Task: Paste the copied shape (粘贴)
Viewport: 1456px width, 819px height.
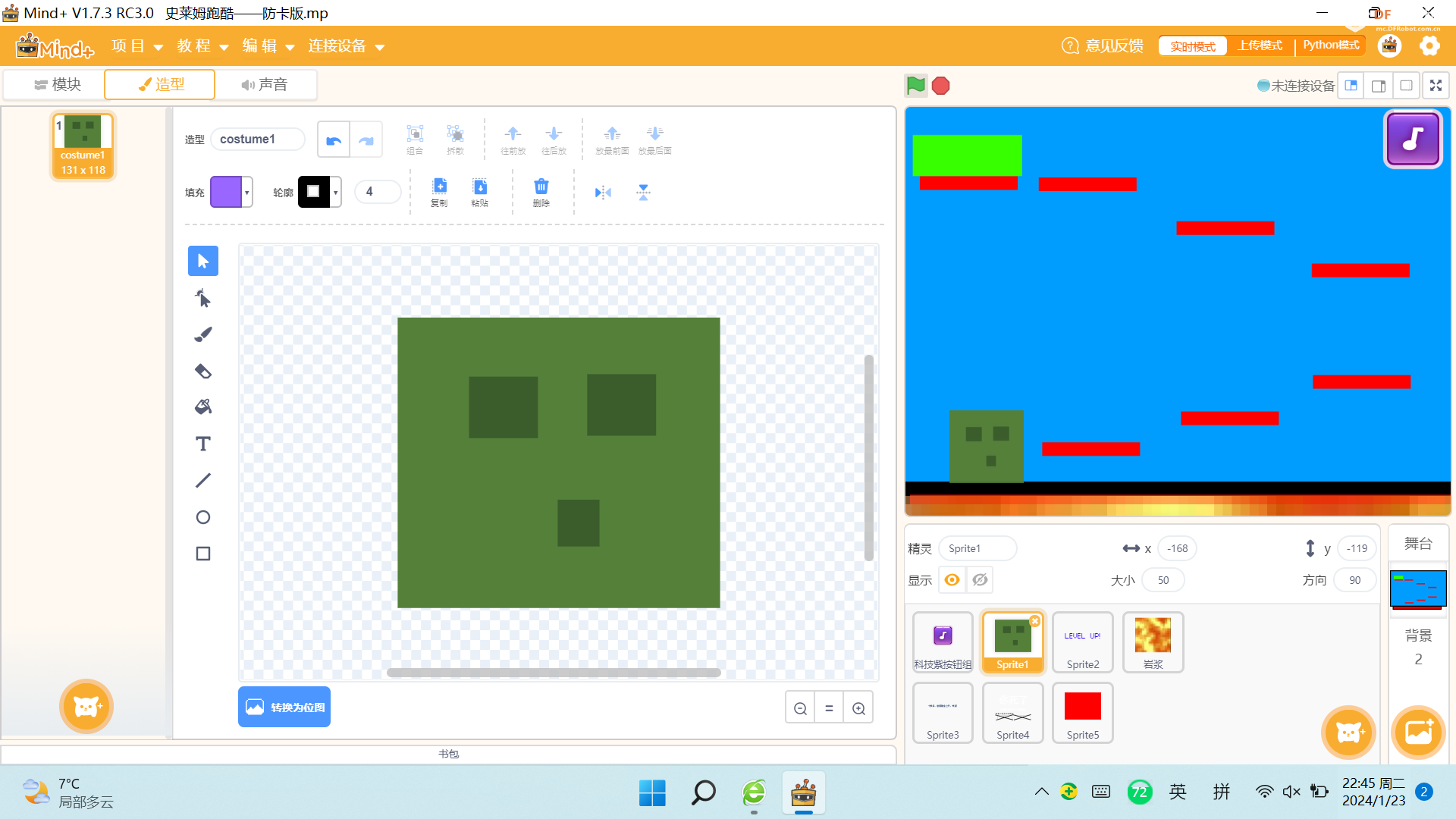Action: pos(480,192)
